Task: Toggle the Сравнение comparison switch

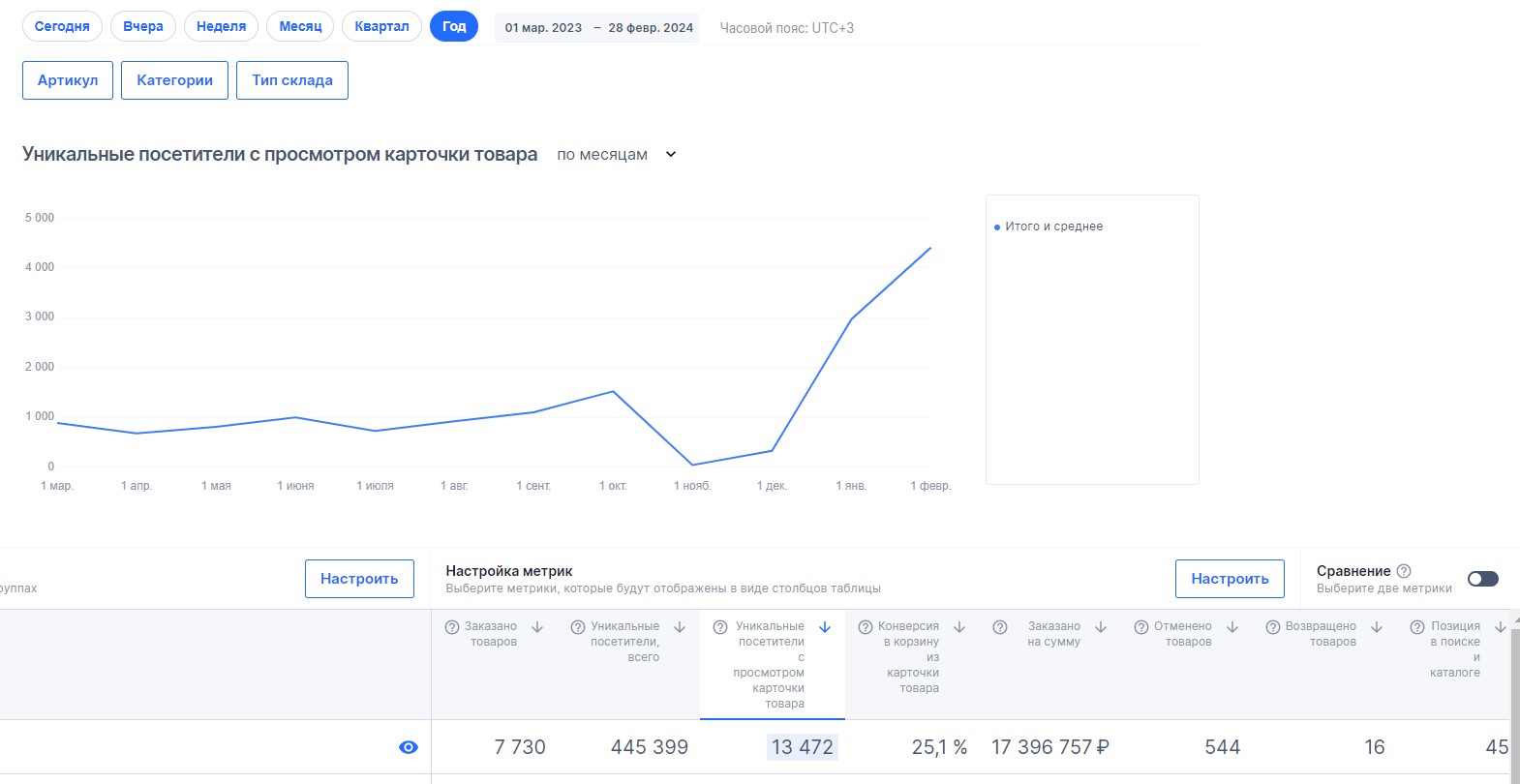Action: click(x=1483, y=579)
